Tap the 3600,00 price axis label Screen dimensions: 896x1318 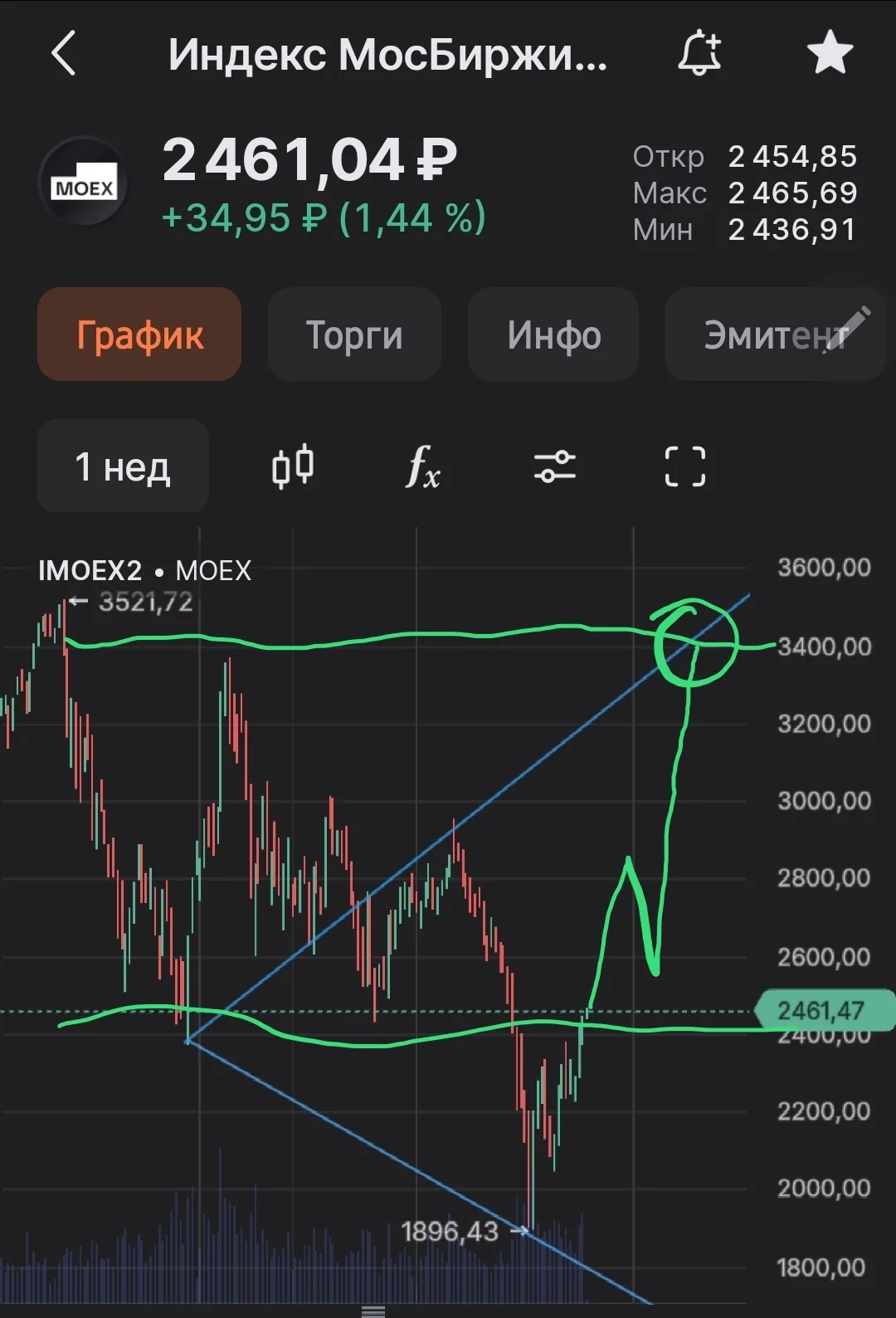click(824, 568)
